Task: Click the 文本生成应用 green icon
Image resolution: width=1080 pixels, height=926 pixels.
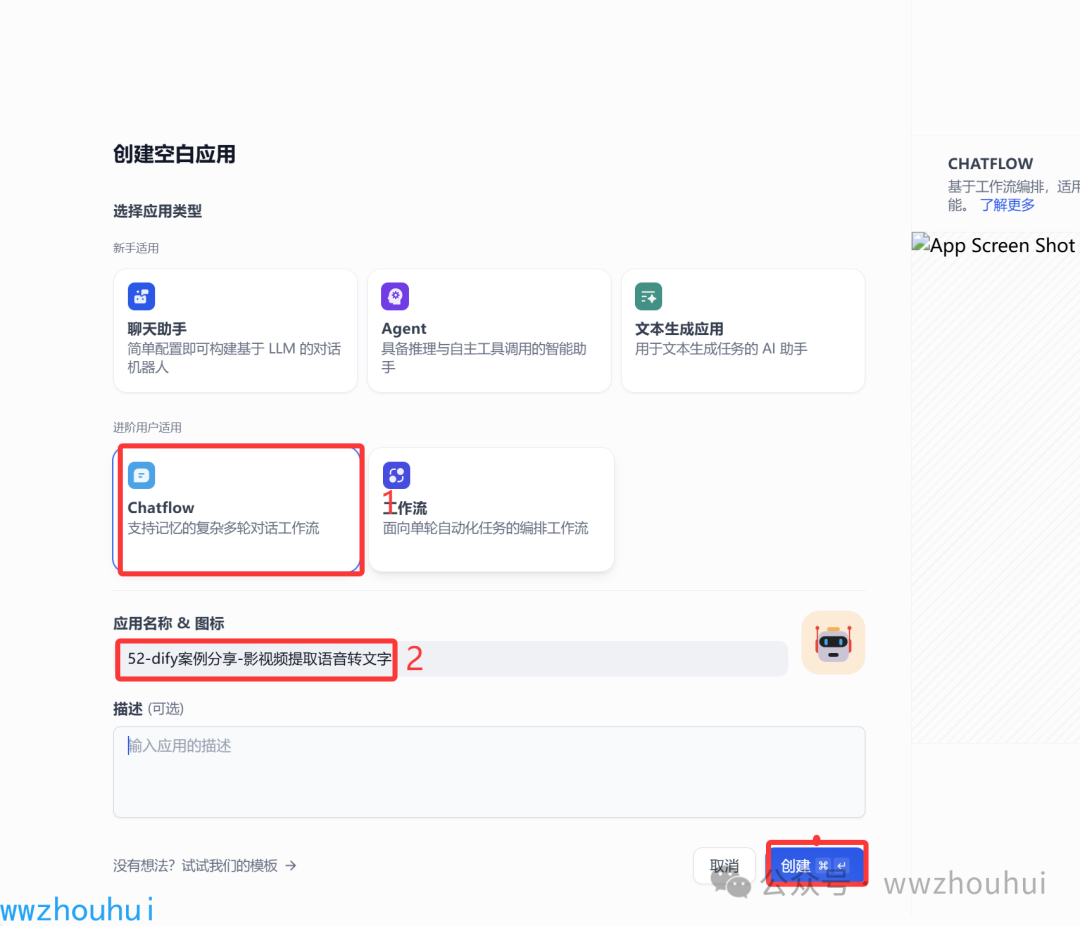Action: tap(648, 296)
